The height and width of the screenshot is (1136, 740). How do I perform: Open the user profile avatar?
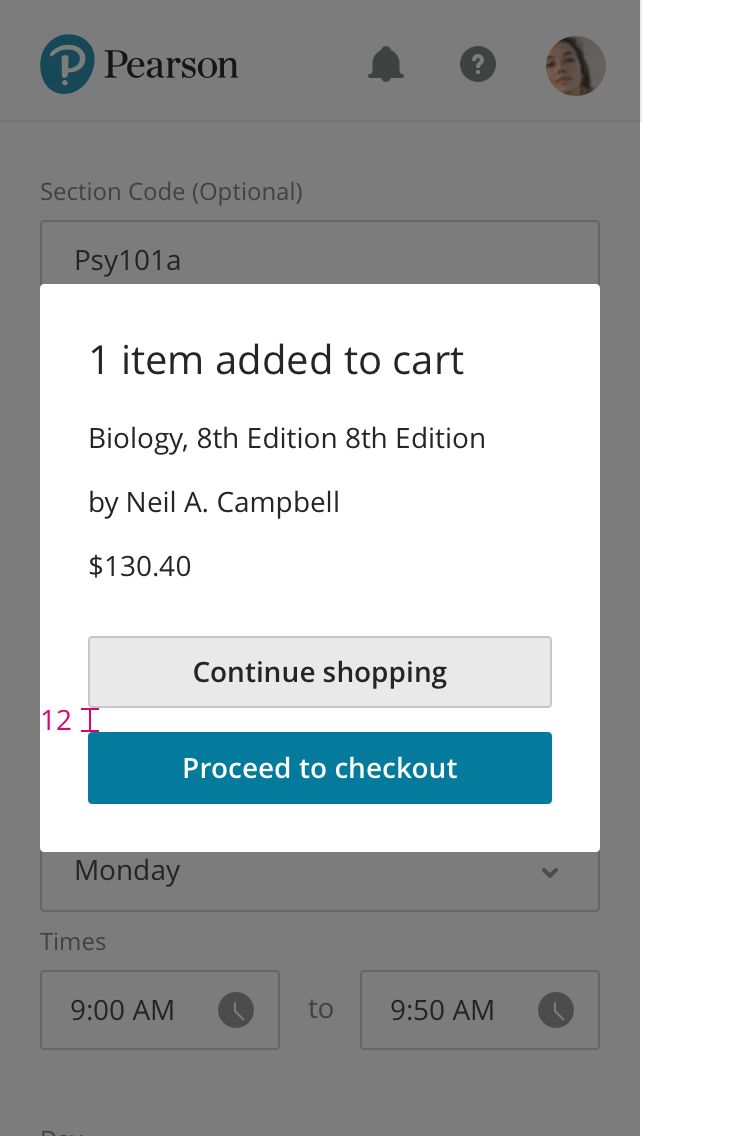[575, 66]
